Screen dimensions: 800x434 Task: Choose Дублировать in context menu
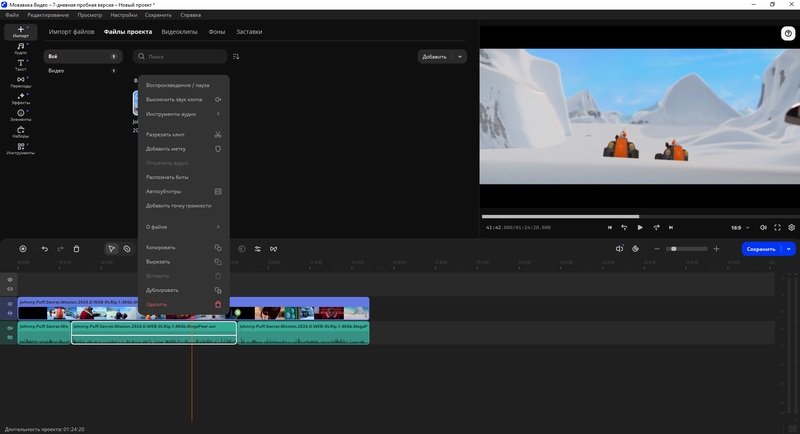183,290
